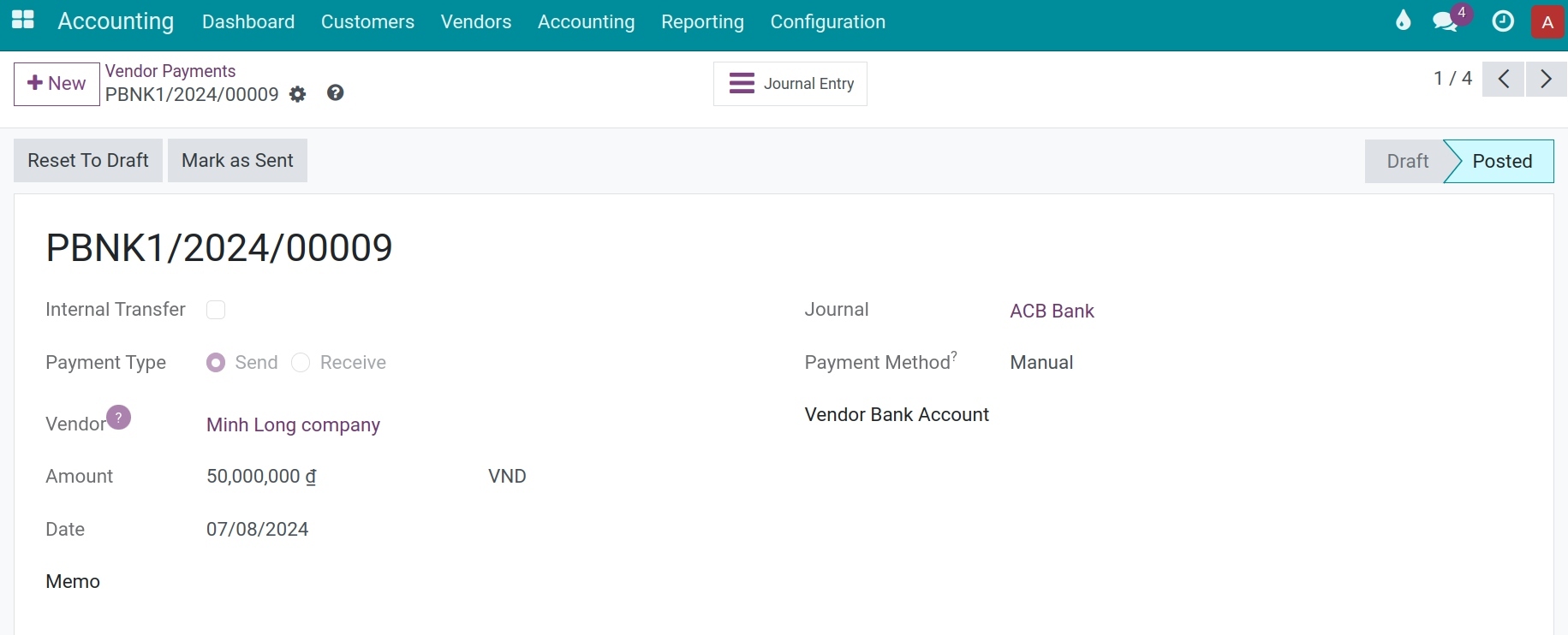Open the ACB Bank journal link

(x=1052, y=311)
